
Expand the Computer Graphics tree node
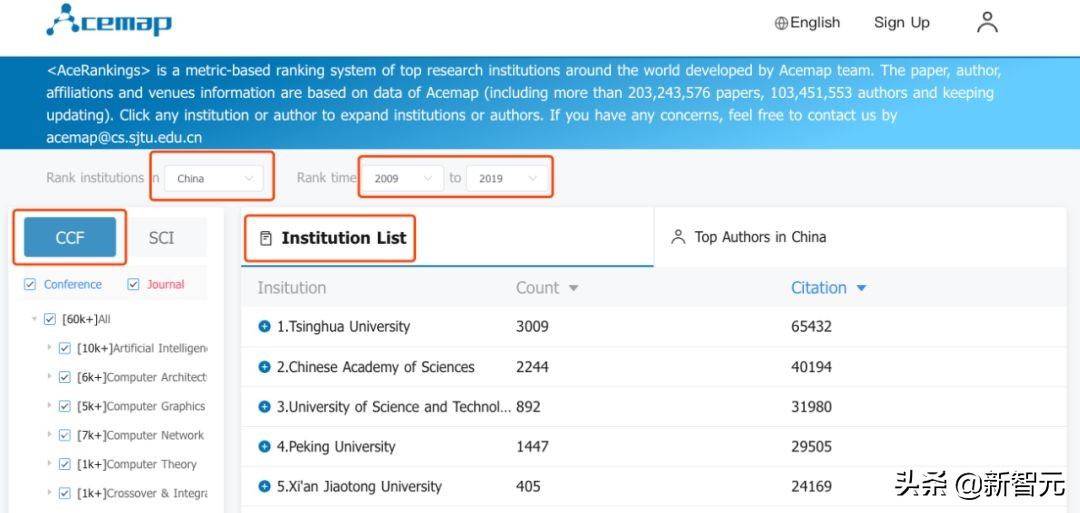pyautogui.click(x=49, y=405)
